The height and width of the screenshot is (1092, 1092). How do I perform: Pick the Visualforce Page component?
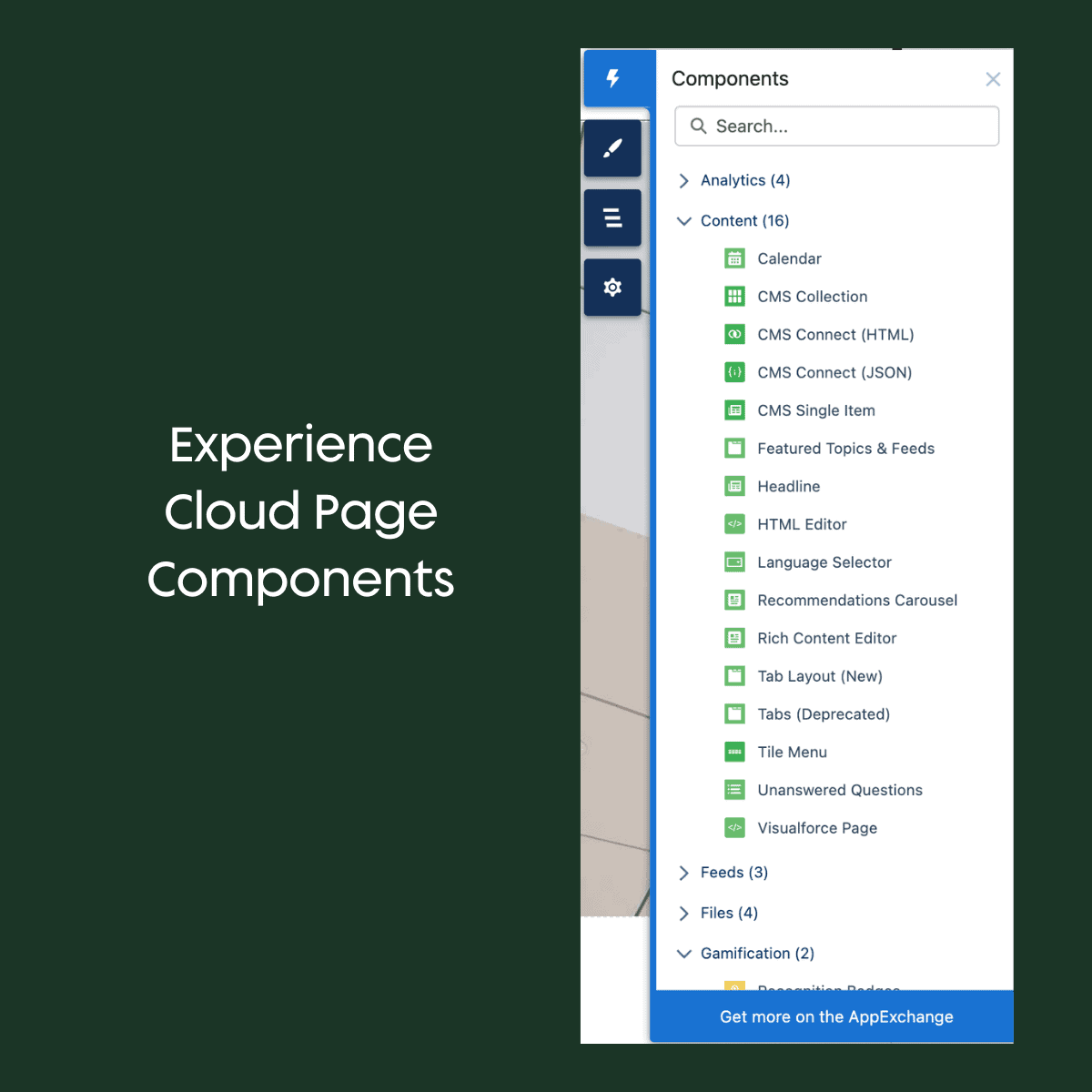[x=816, y=828]
